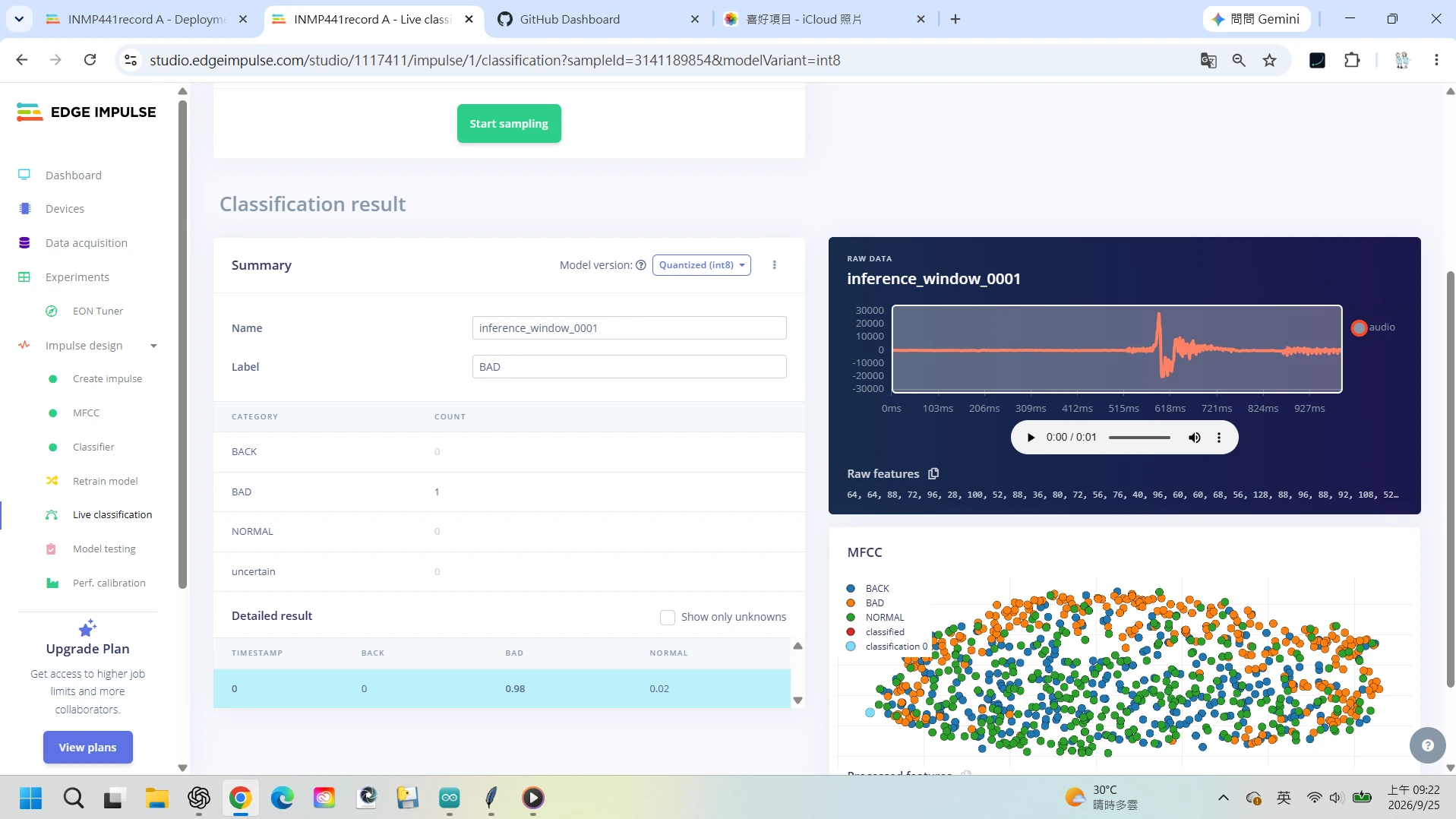
Task: Open the Model version dropdown Quantized (int8)
Action: 701,265
